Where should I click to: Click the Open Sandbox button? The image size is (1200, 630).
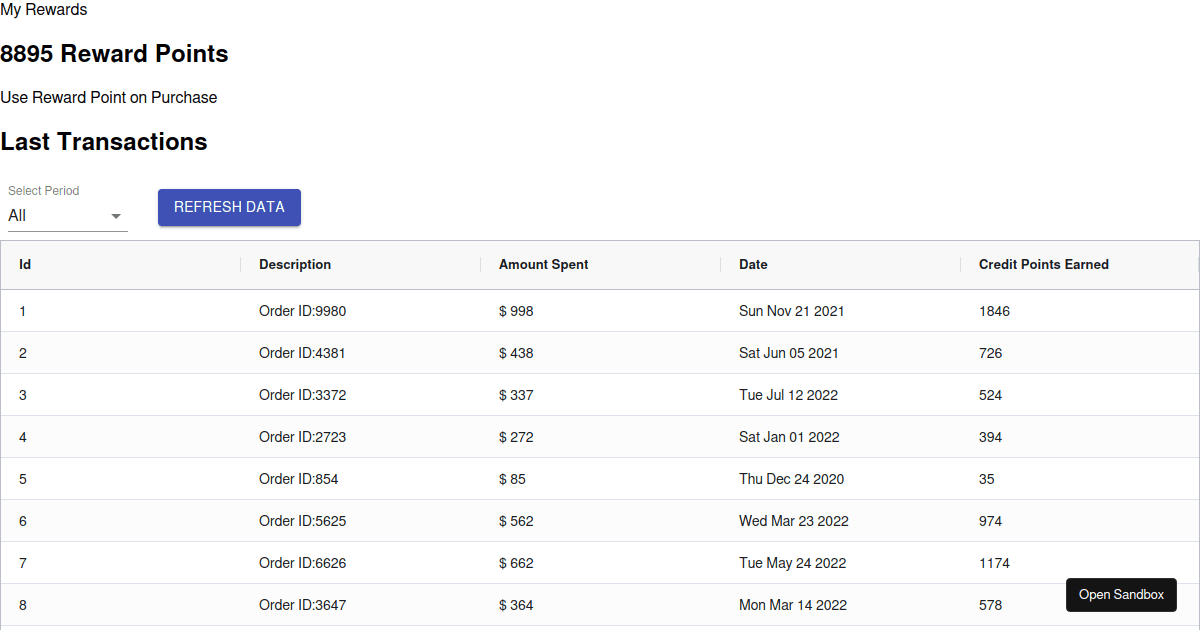coord(1121,594)
